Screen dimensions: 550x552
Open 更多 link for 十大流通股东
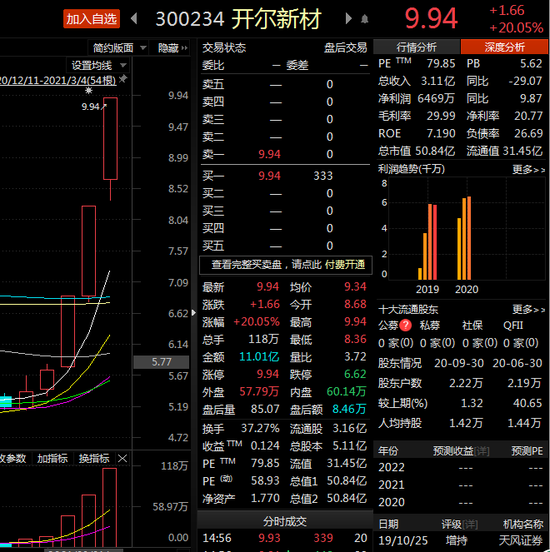529,309
